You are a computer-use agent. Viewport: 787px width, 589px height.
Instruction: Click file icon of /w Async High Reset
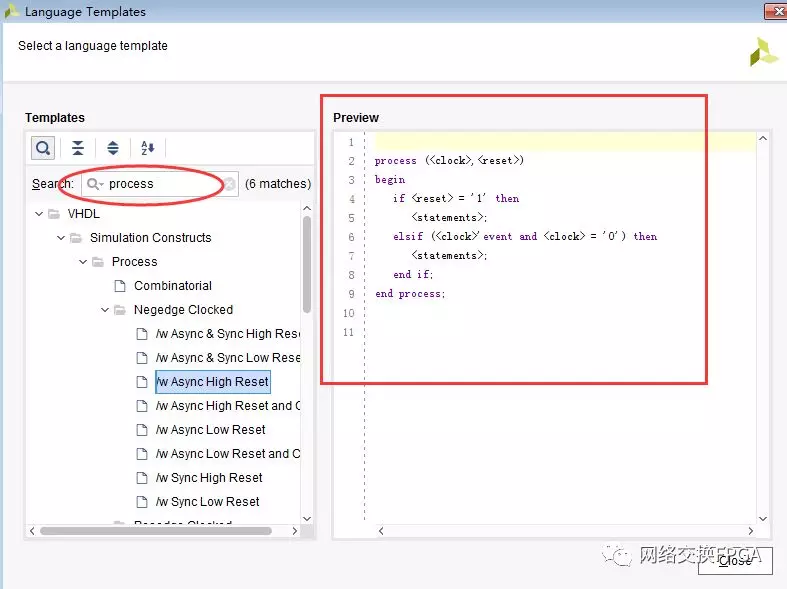(x=142, y=382)
